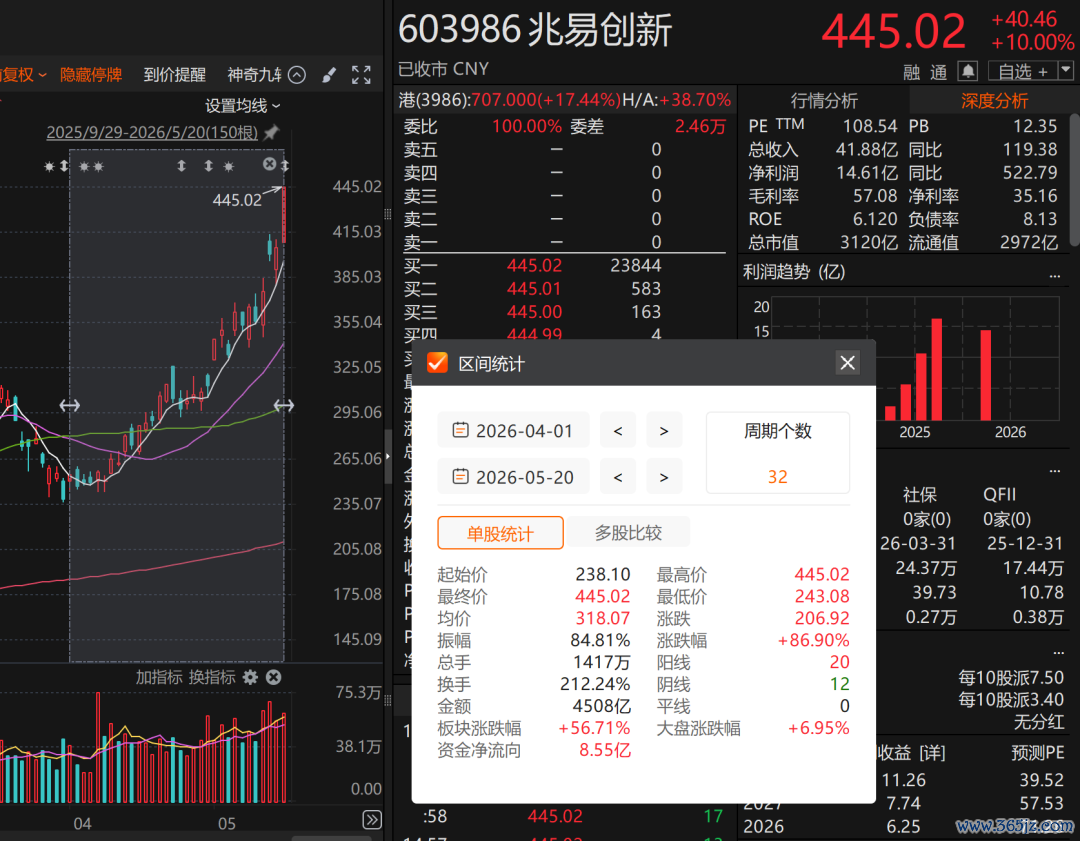Step start date 2026-04-01 forward

pos(664,430)
